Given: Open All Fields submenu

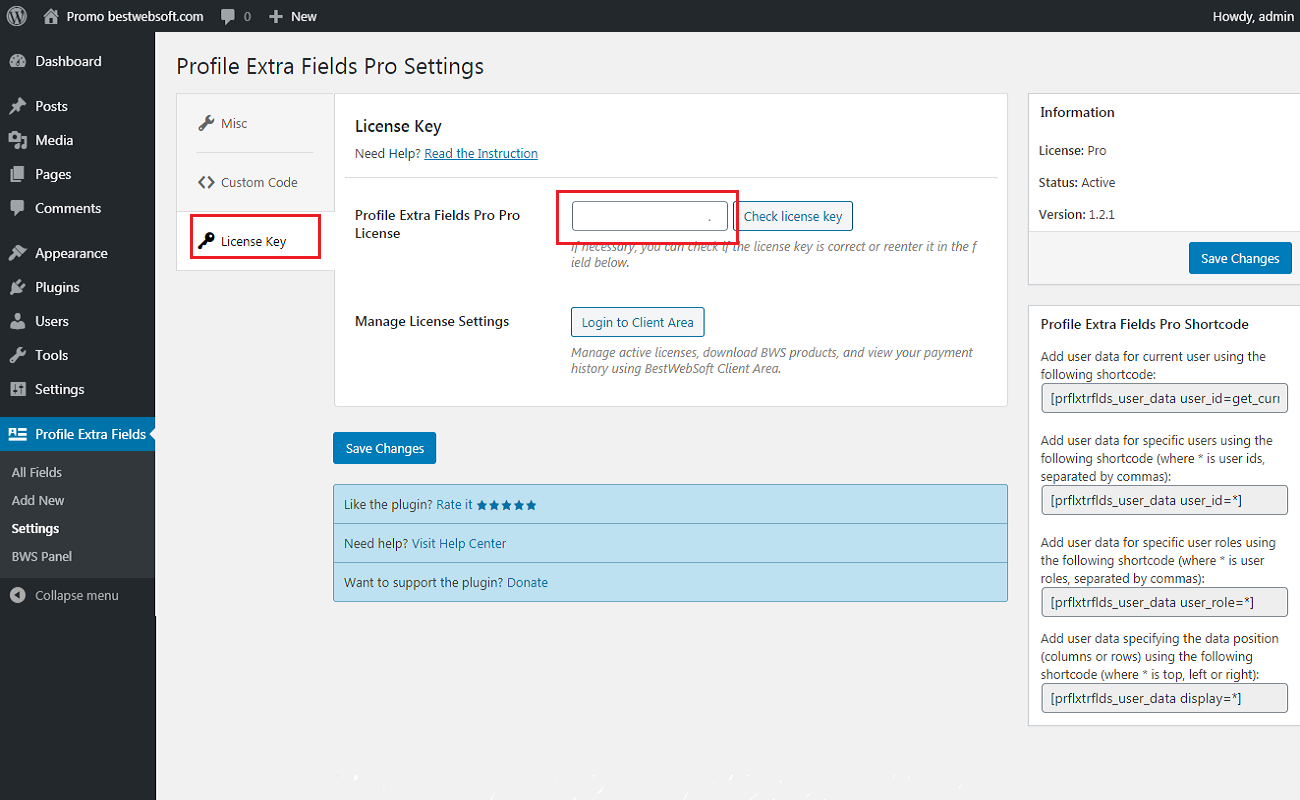Looking at the screenshot, I should [x=37, y=472].
